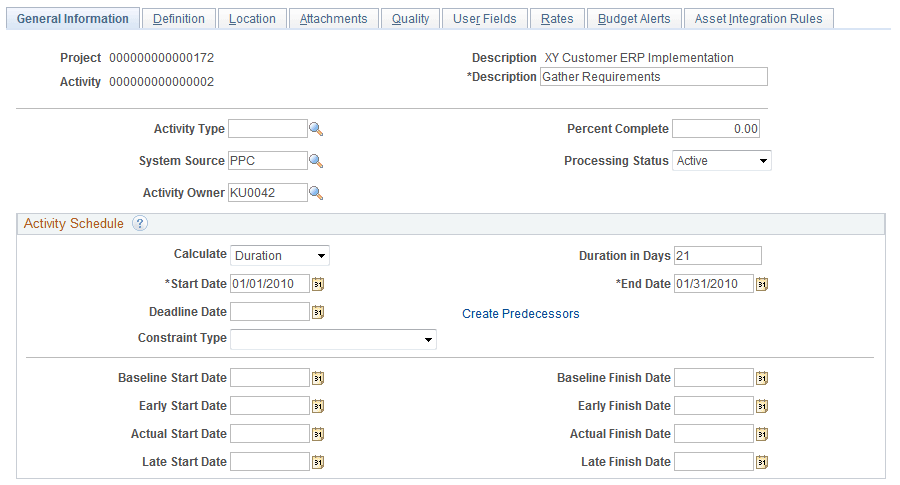Open lookup for Activity Type
This screenshot has width=900, height=485.
tap(316, 129)
